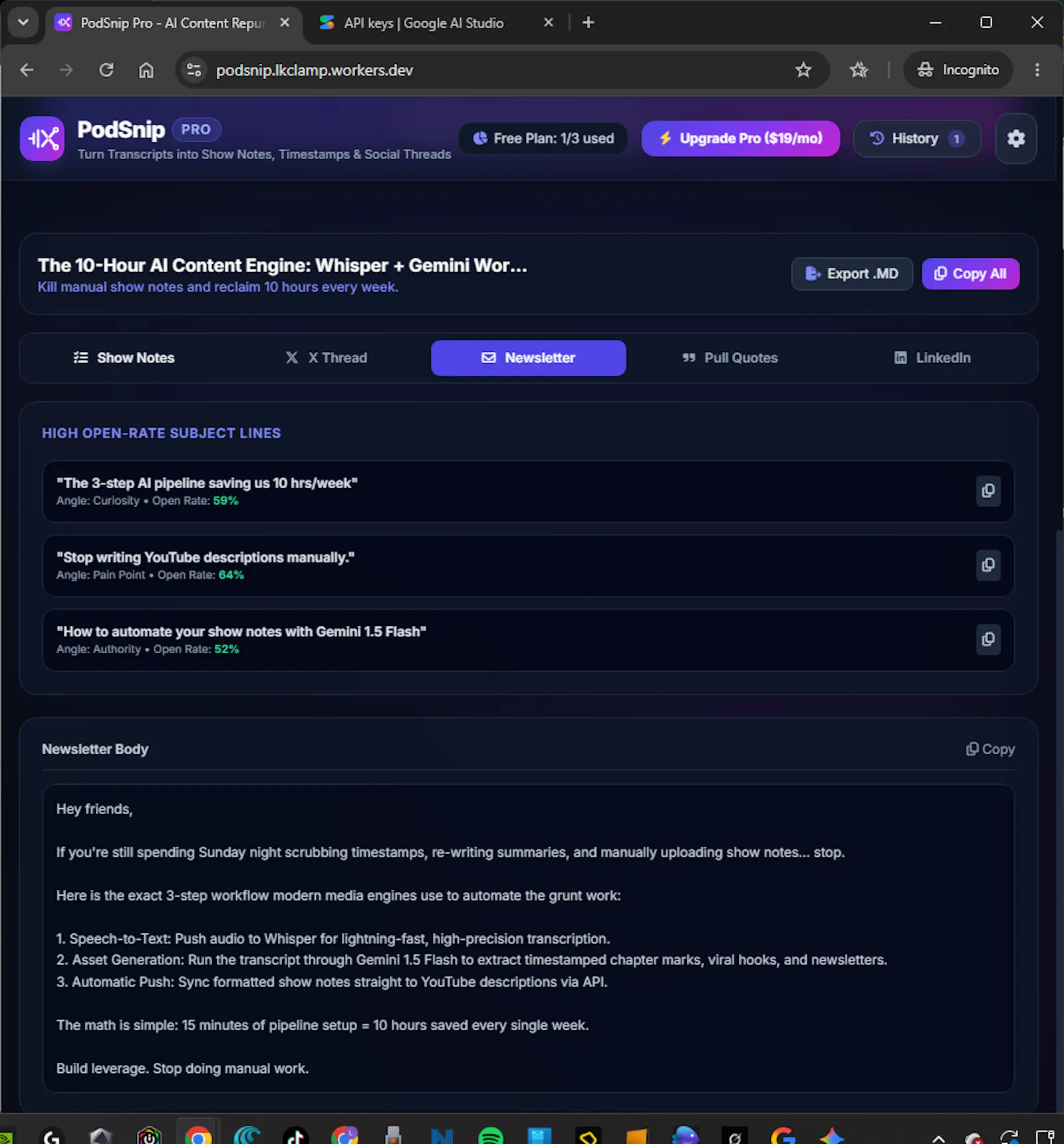The image size is (1064, 1144).
Task: Open the History panel
Action: pyautogui.click(x=917, y=138)
